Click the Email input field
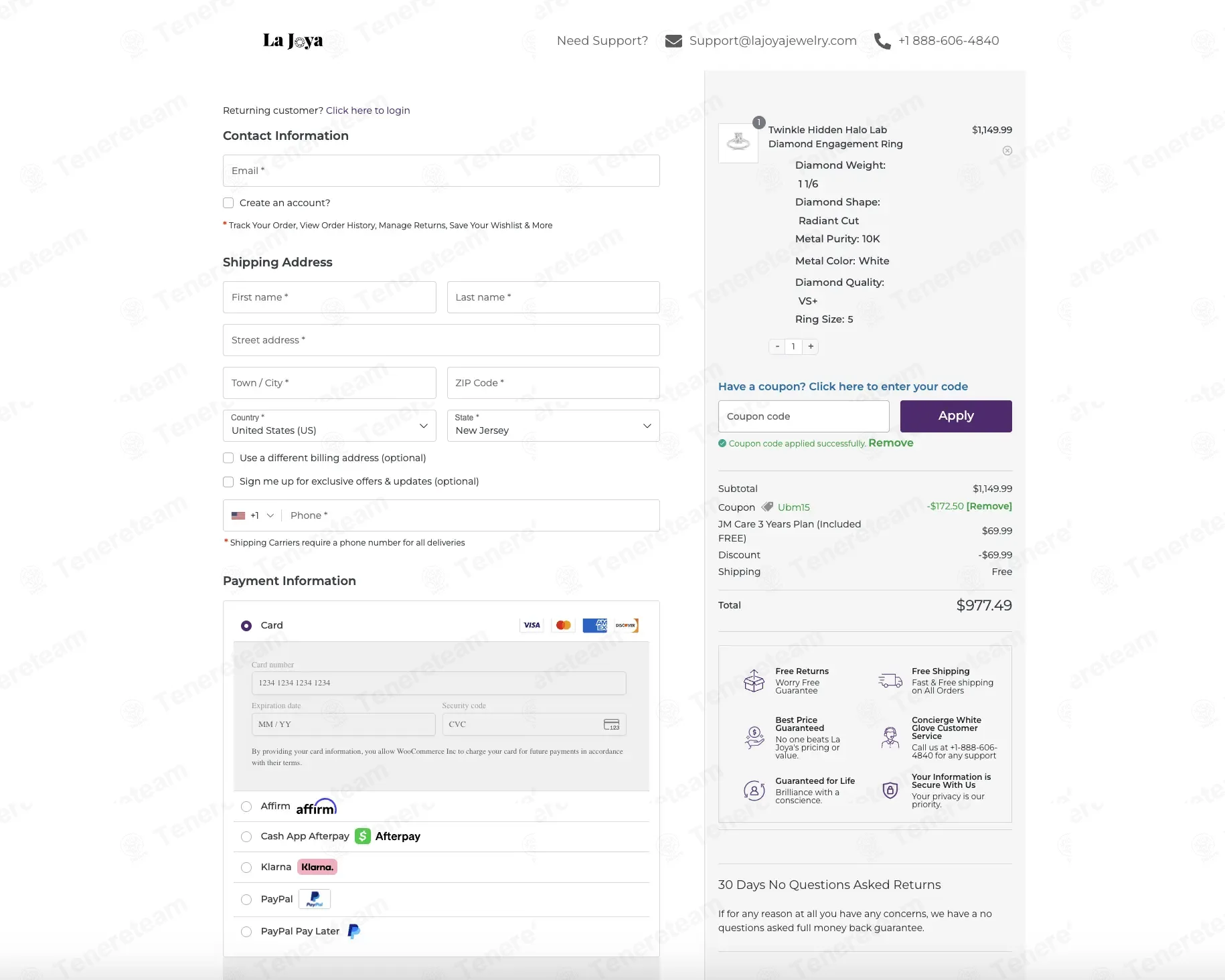This screenshot has width=1225, height=980. [x=441, y=171]
